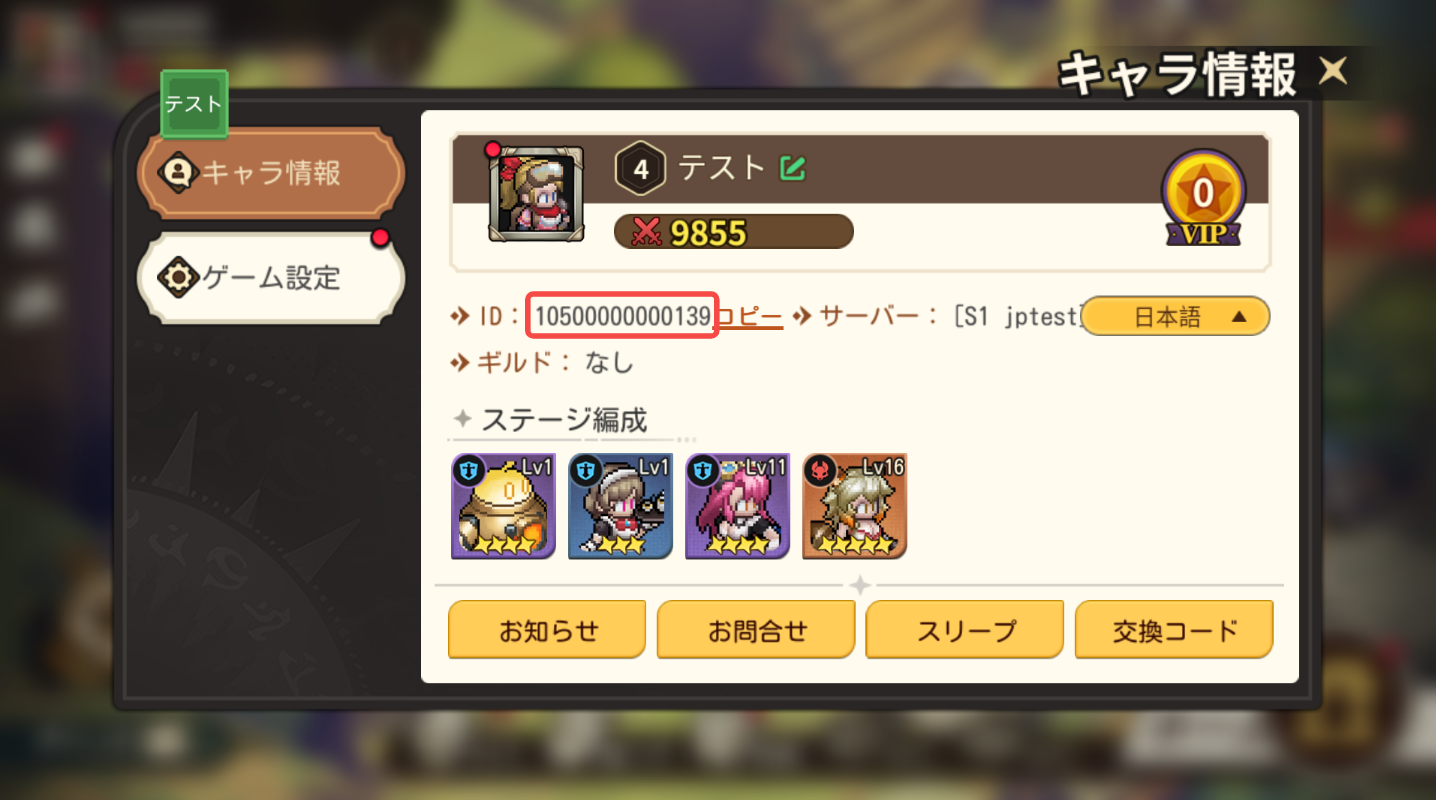Select the maid gunner Lv1 hero

[x=620, y=506]
